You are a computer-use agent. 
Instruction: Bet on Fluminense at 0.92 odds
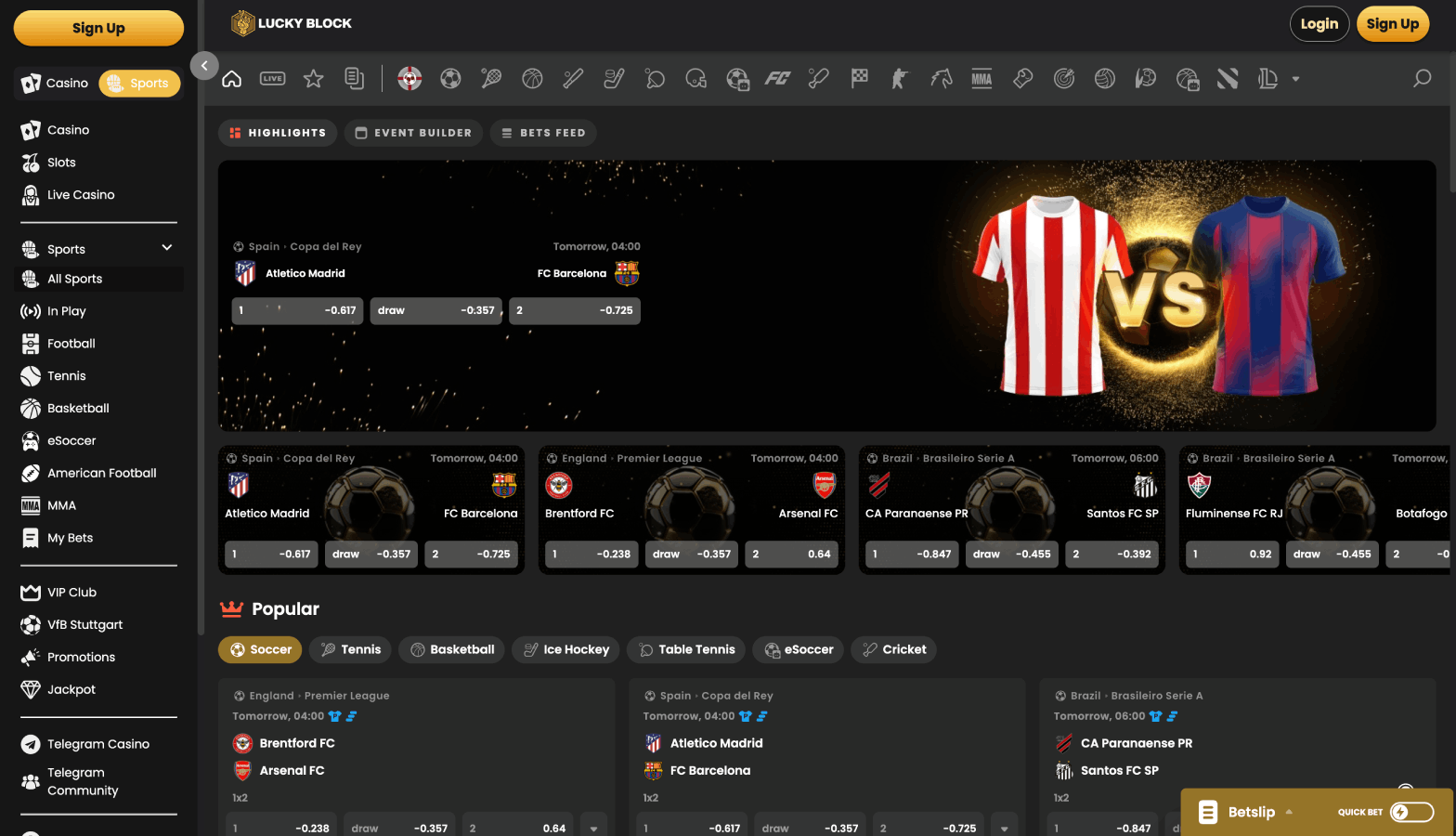(1232, 554)
